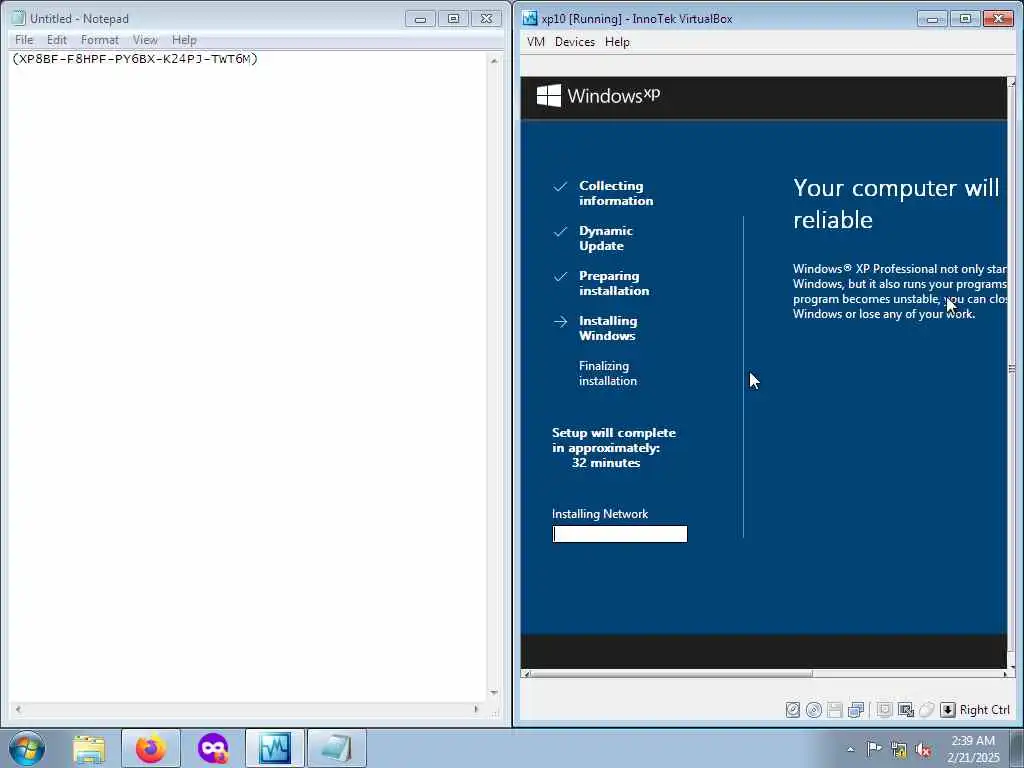Click the VirtualBox icon in its title bar
The image size is (1024, 768).
530,18
